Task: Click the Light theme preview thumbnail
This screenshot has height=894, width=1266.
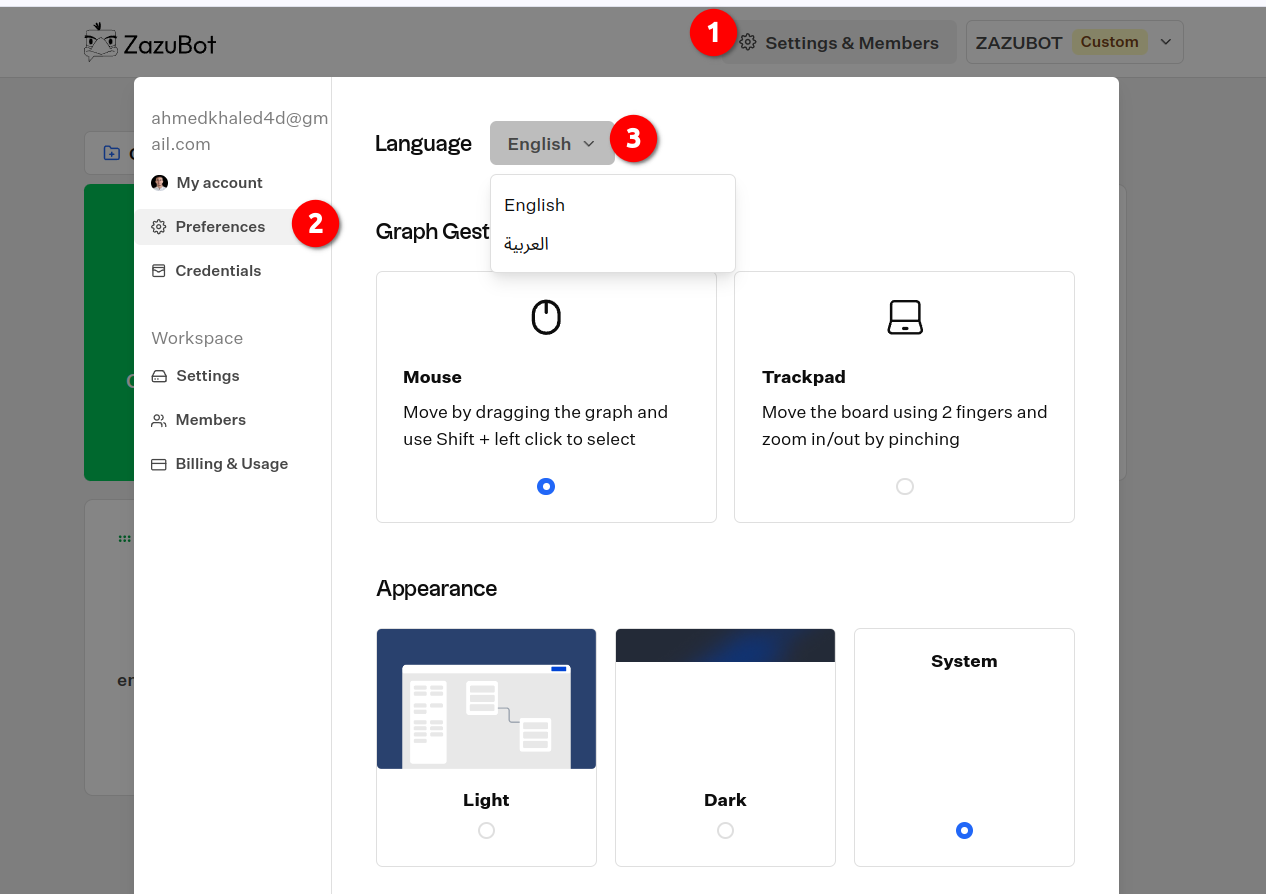Action: point(486,699)
